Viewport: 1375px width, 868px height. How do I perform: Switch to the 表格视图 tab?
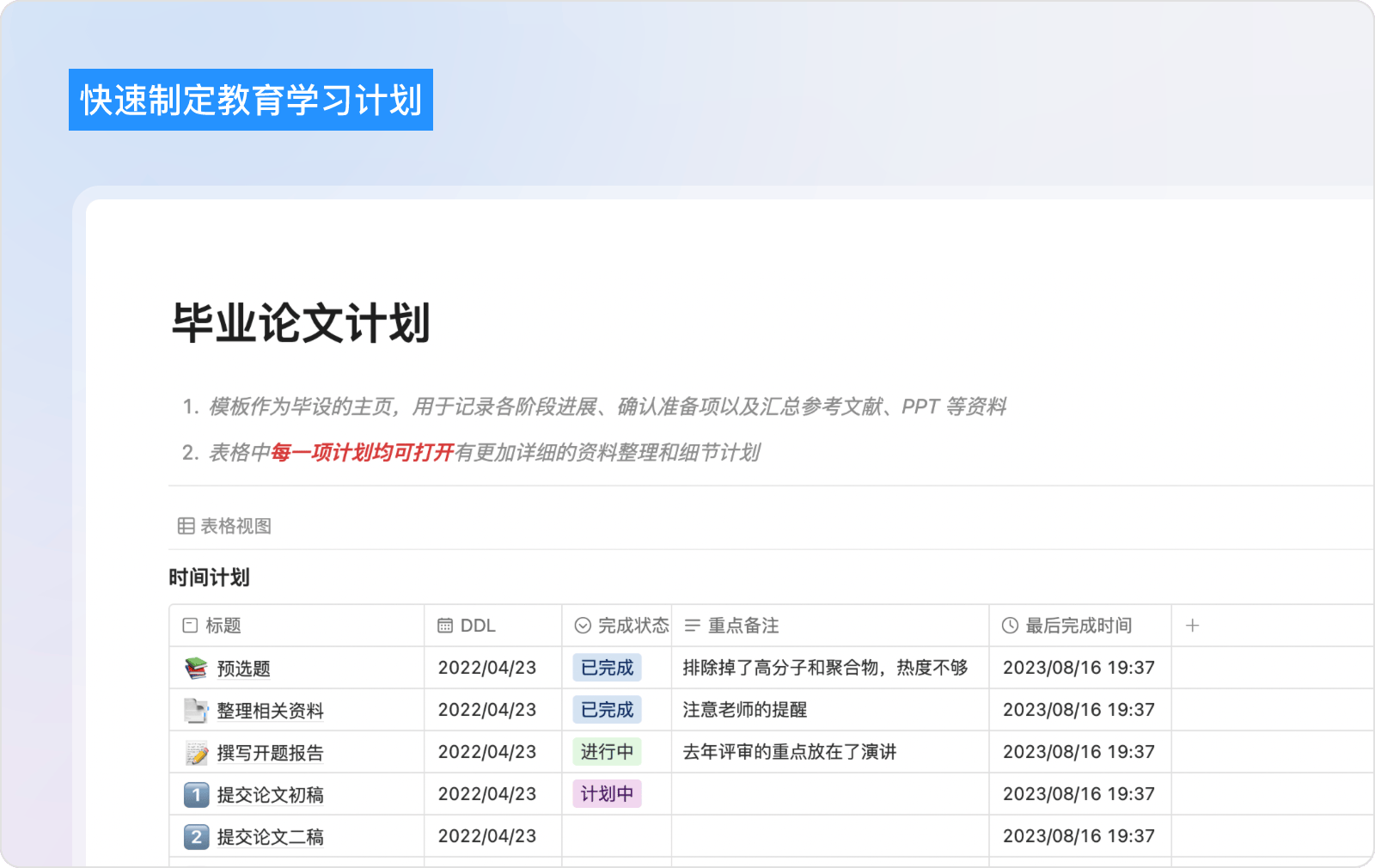point(235,526)
